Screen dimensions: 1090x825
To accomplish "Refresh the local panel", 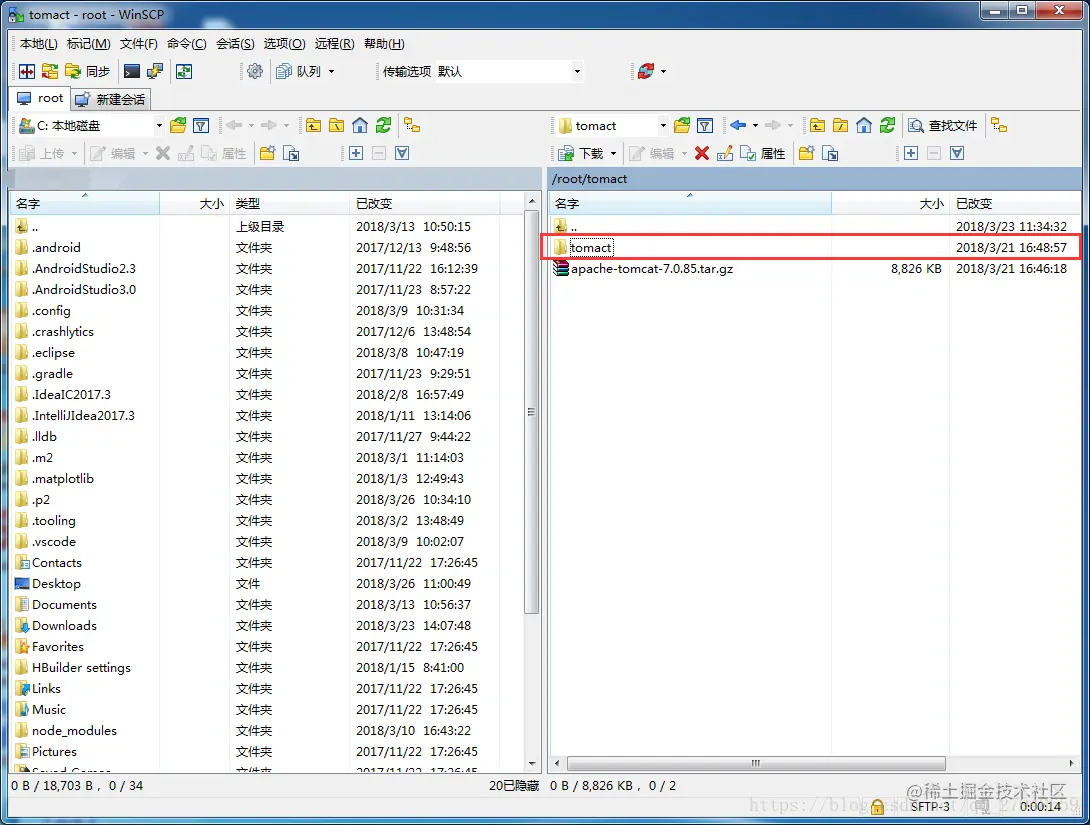I will pos(383,125).
